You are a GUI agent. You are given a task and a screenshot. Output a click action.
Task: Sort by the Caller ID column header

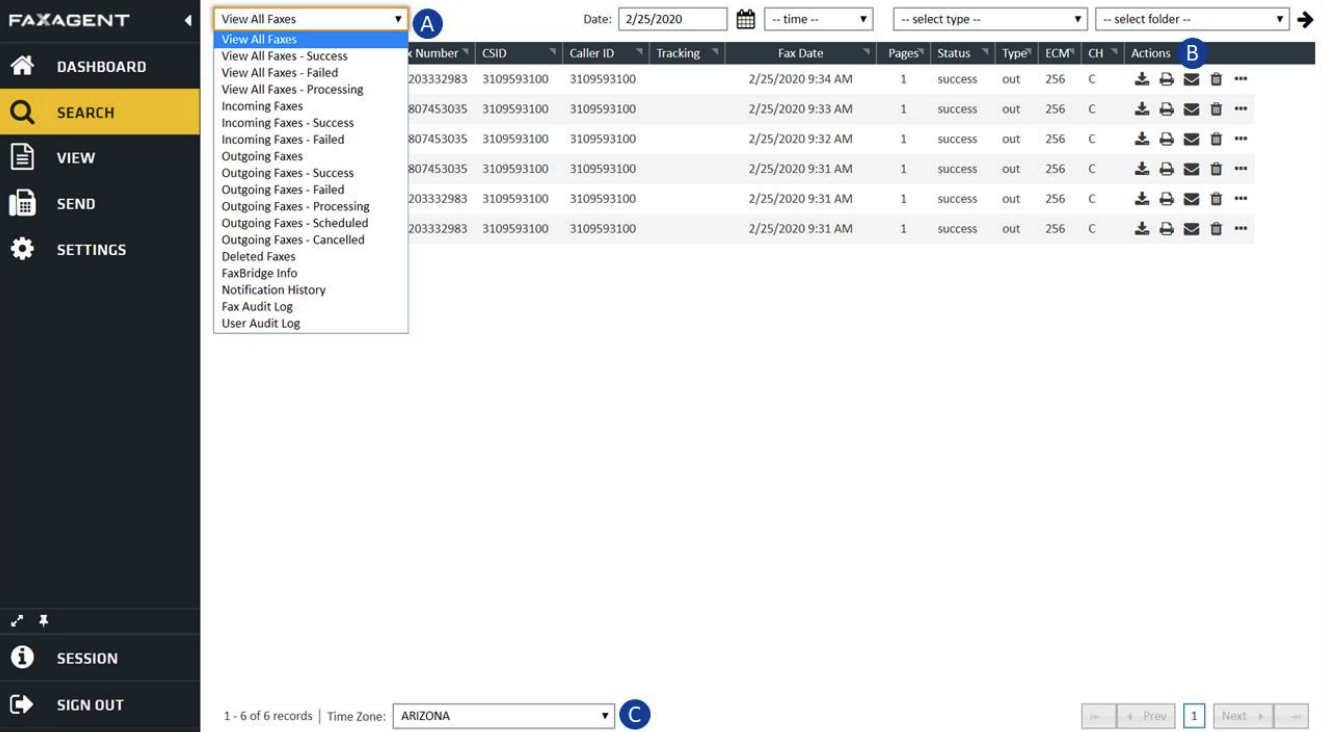(x=604, y=53)
